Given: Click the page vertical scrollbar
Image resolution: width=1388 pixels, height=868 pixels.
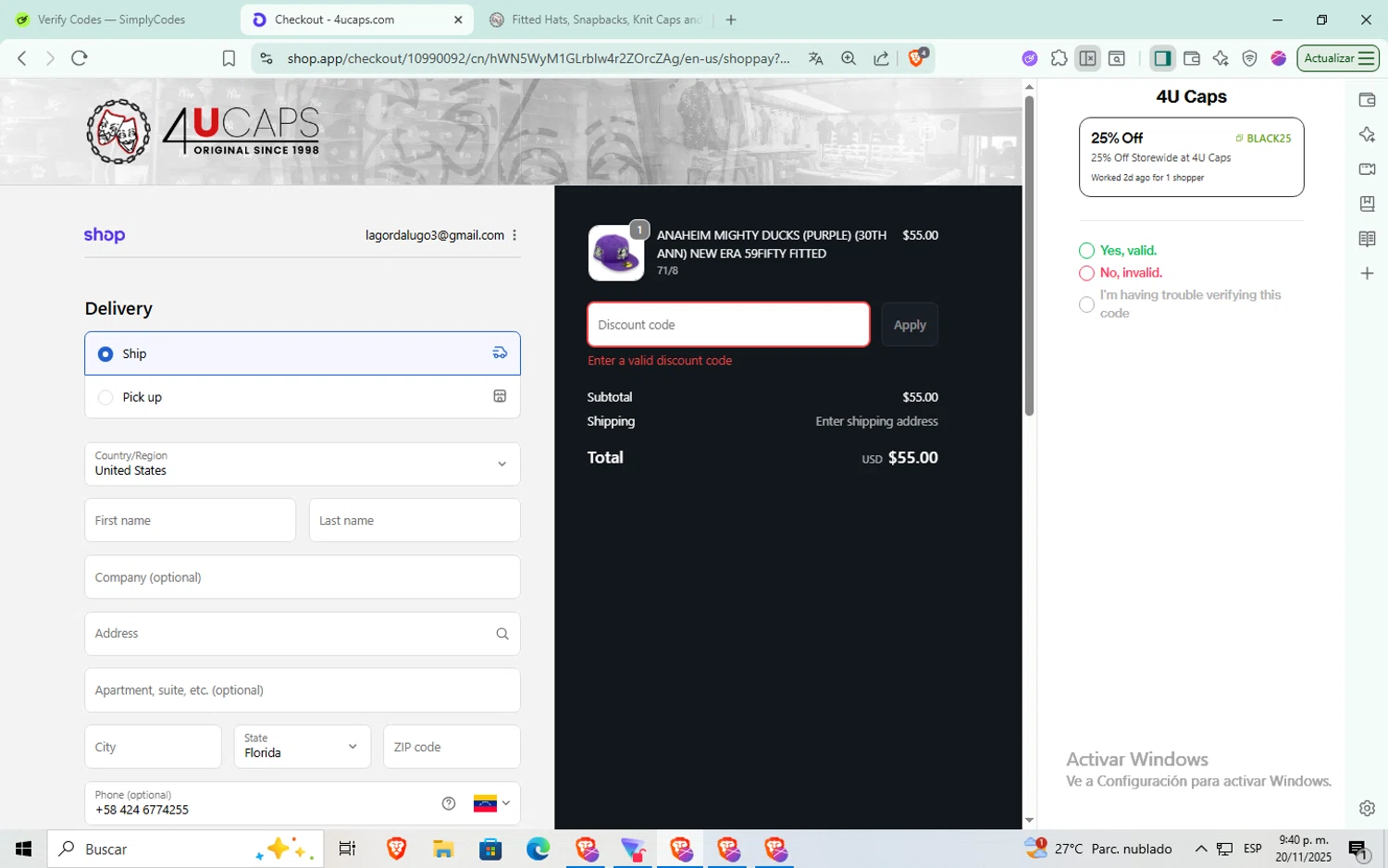Looking at the screenshot, I should click(1029, 255).
